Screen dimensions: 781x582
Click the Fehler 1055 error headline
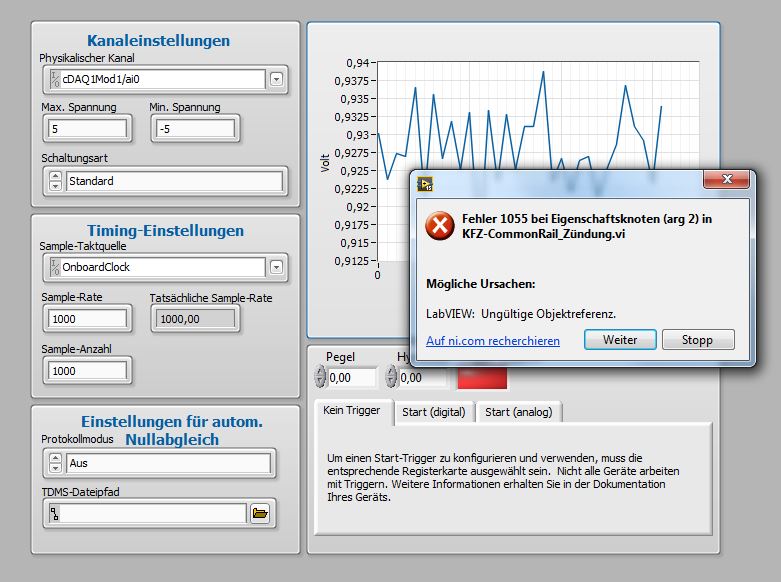pyautogui.click(x=587, y=226)
